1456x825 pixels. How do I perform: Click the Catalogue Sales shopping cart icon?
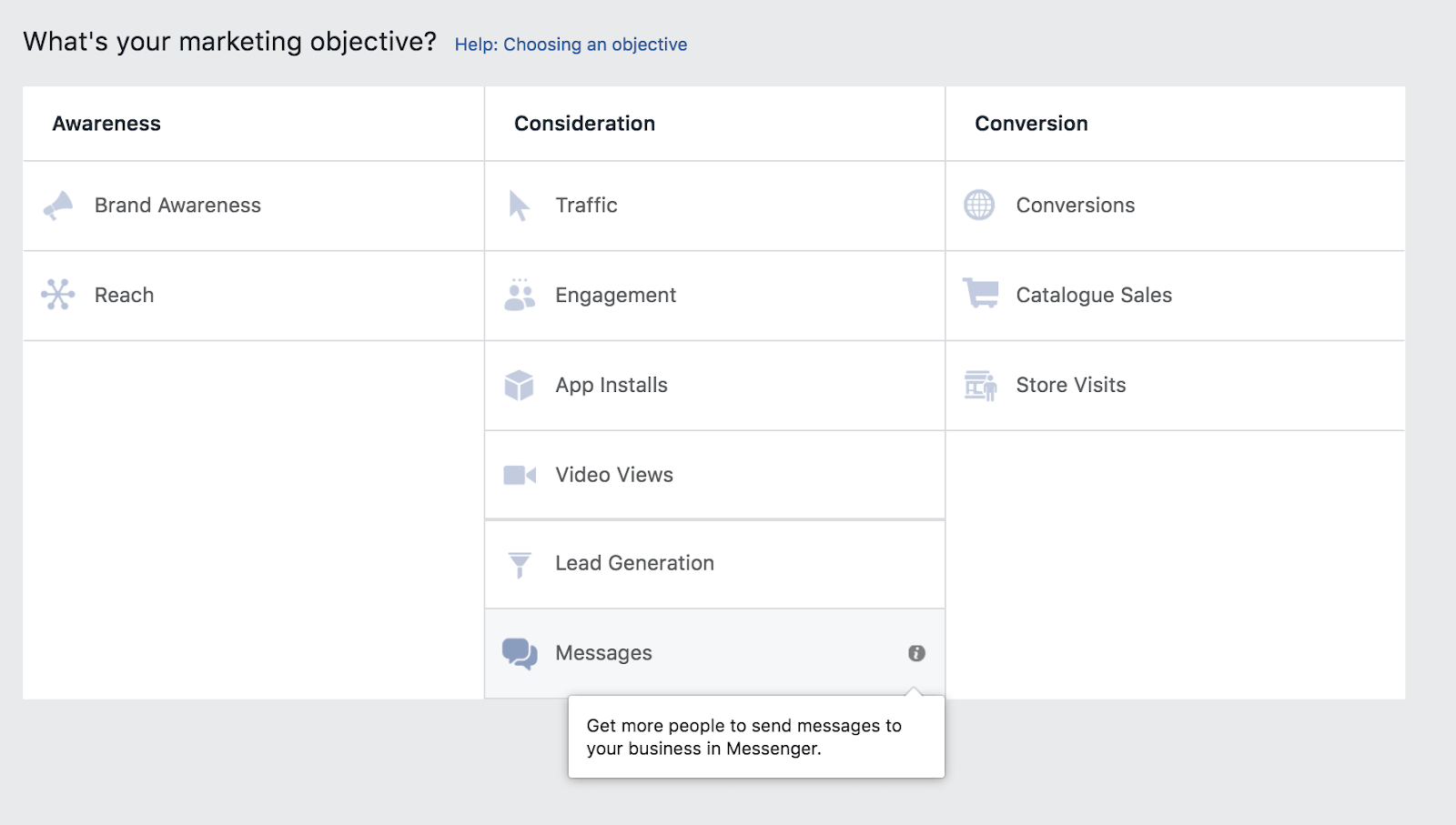click(x=980, y=294)
